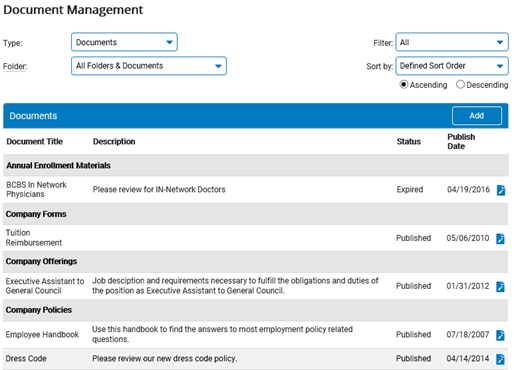The width and height of the screenshot is (514, 370).
Task: Open edit icon for Dress Code row
Action: coord(500,359)
